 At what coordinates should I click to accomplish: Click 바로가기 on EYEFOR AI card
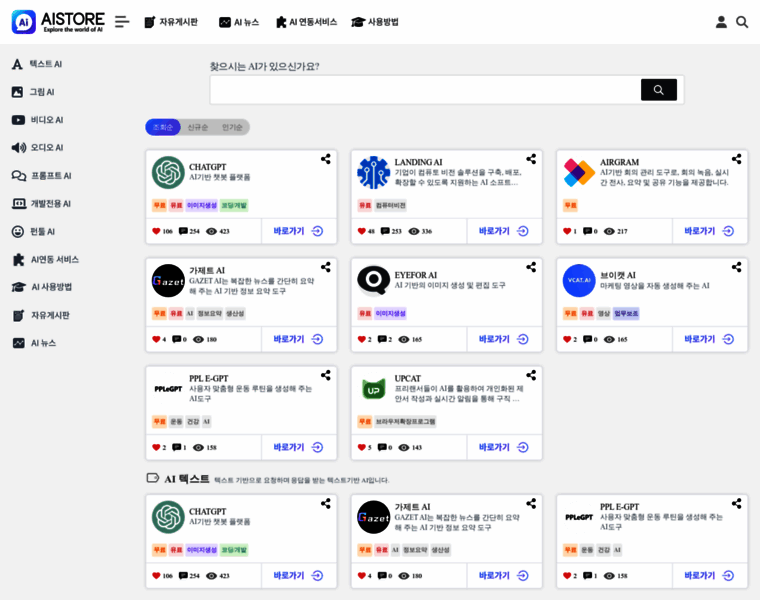tap(504, 339)
